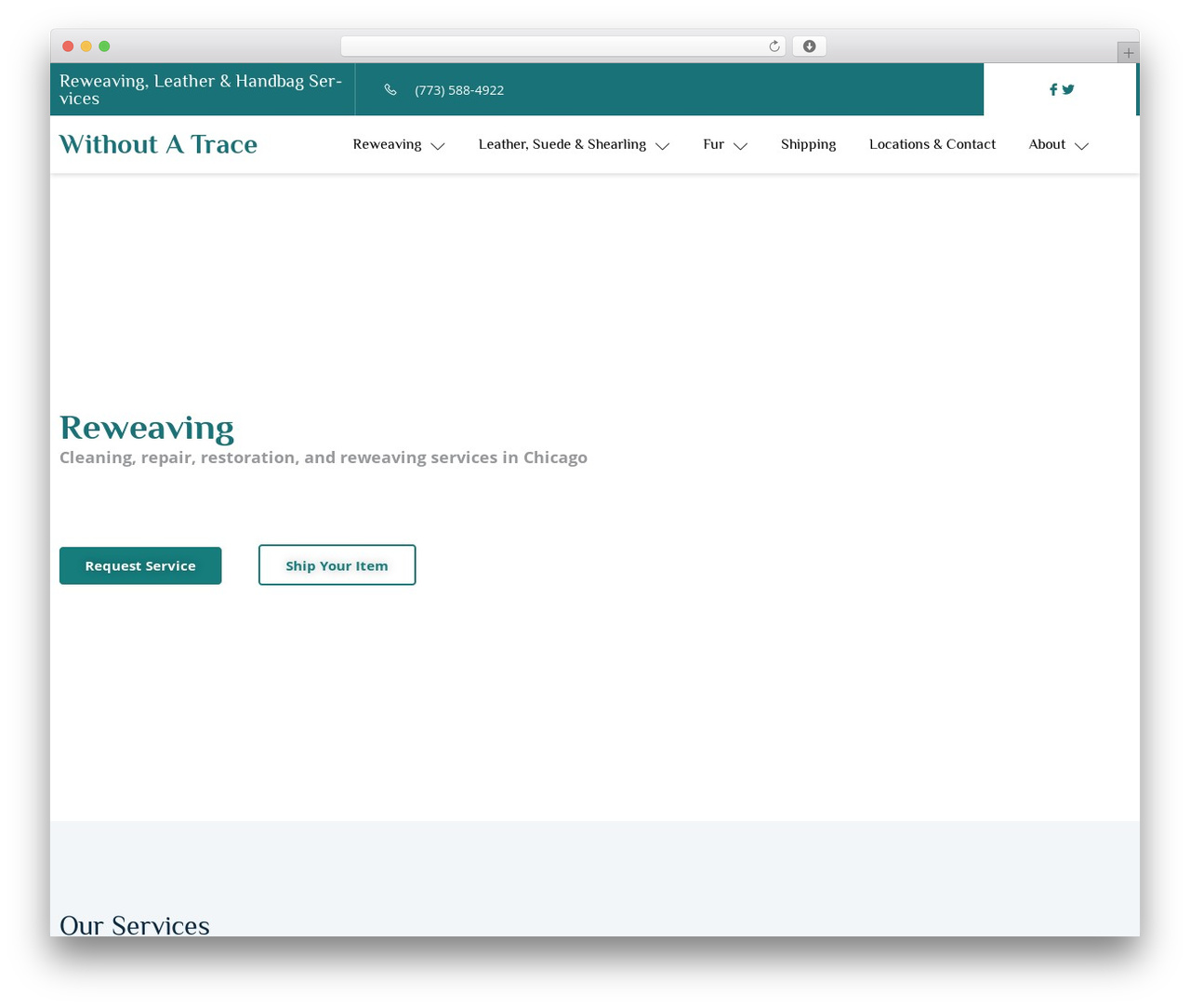Close the browser window red button

click(68, 46)
